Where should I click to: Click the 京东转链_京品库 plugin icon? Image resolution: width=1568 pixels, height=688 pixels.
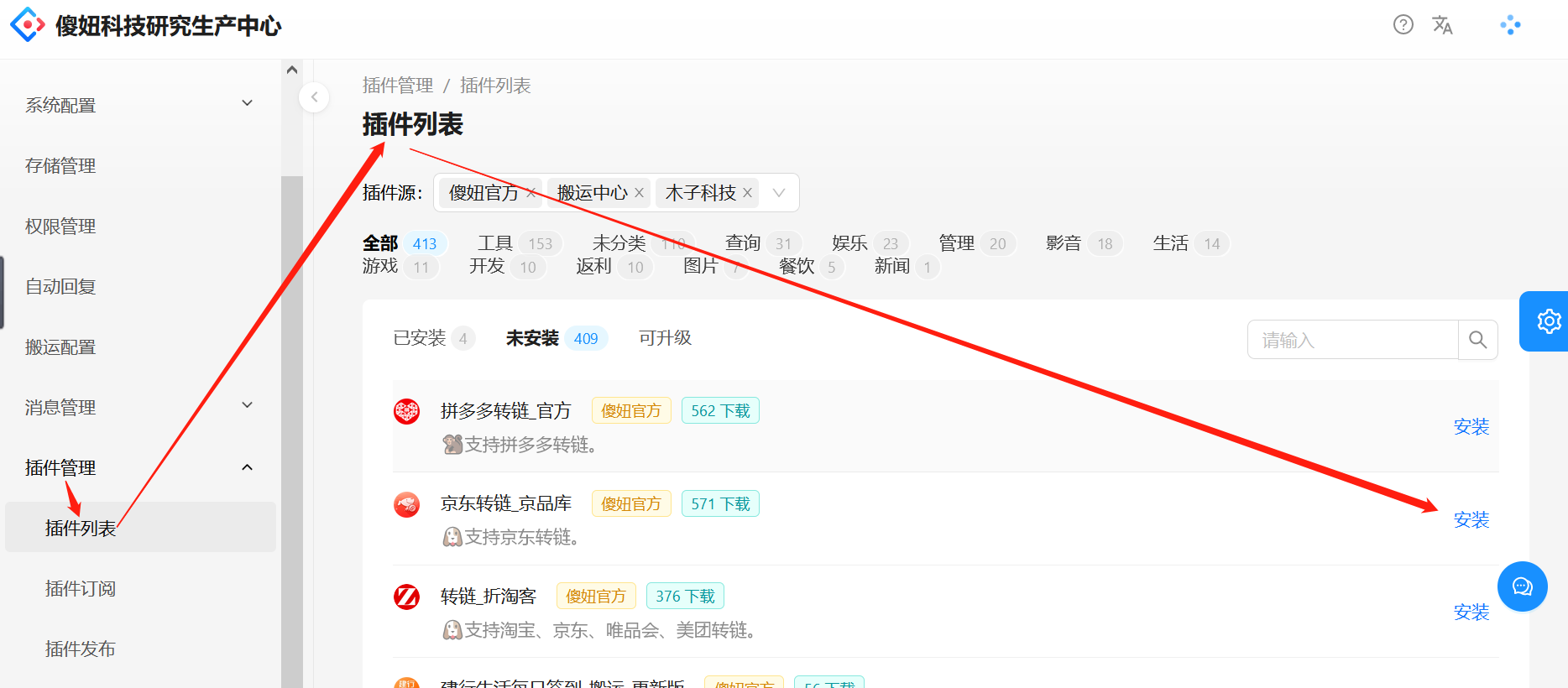407,505
